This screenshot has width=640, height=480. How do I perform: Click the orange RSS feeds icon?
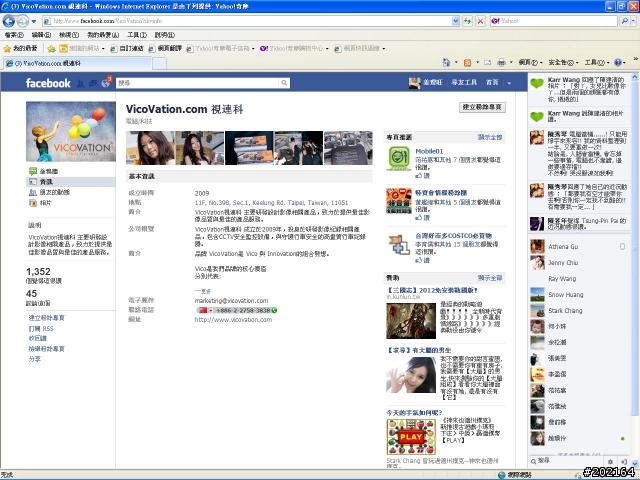coord(467,62)
